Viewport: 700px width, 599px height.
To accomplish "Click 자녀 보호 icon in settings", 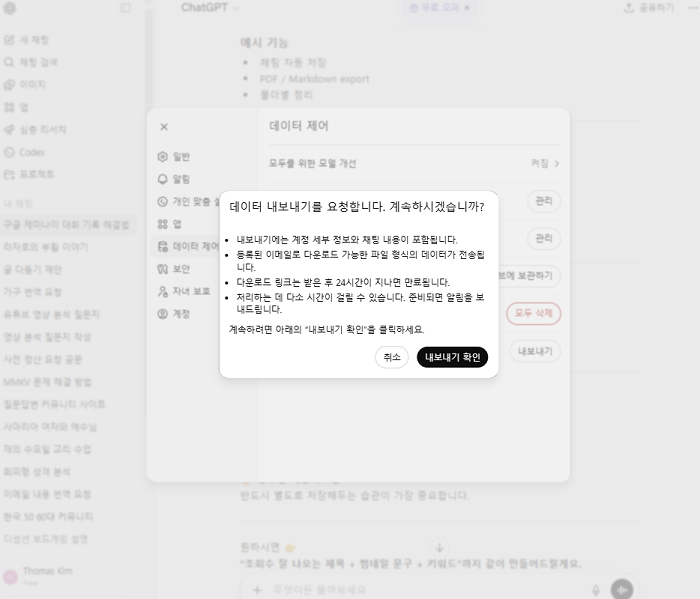I will pyautogui.click(x=162, y=291).
